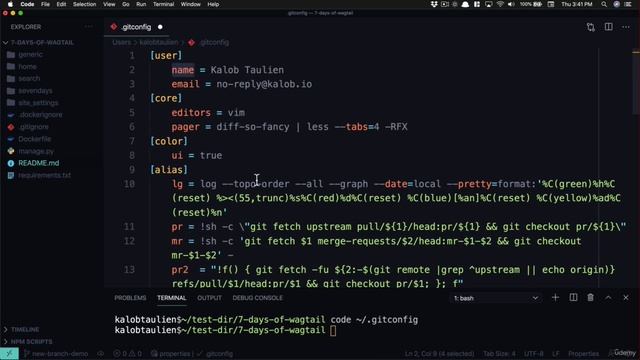Change Tab Size: 4 indentation setting
640x360 pixels.
(x=499, y=353)
